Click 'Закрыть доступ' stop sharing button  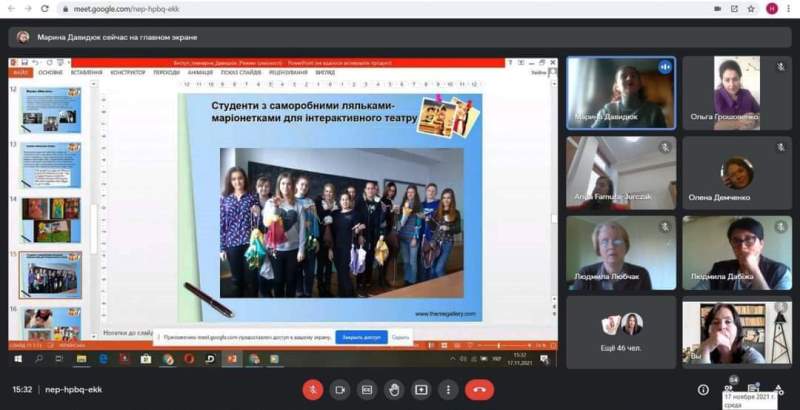point(361,338)
